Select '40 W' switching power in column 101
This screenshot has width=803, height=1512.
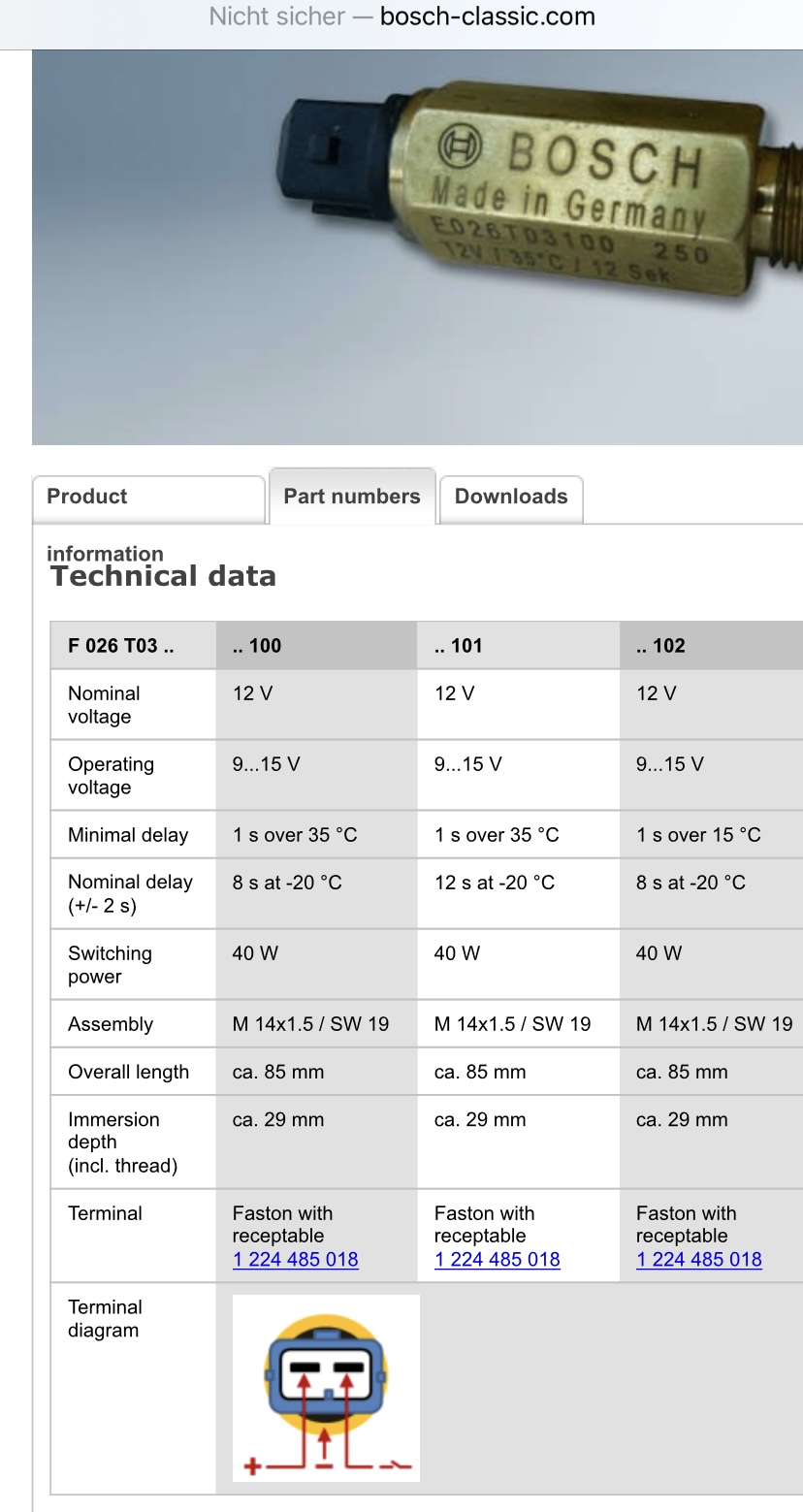point(457,953)
